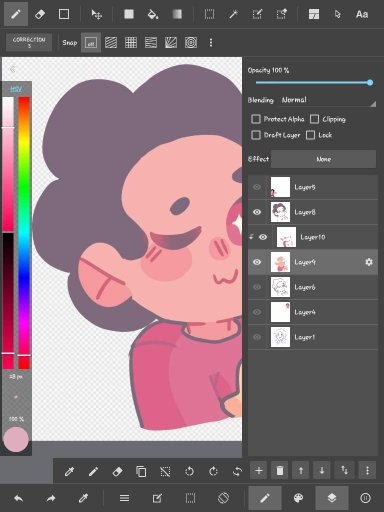Screen dimensions: 384x512
Task: Select the Gradient tool
Action: point(177,14)
